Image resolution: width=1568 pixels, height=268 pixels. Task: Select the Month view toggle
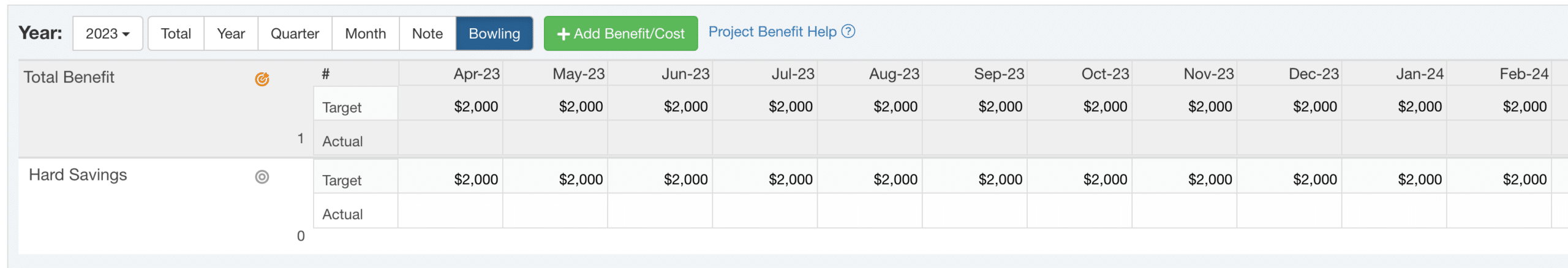click(366, 34)
